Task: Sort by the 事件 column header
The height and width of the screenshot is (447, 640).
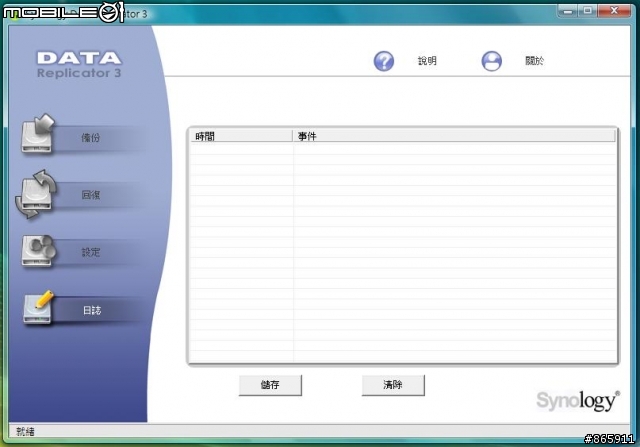Action: click(454, 136)
